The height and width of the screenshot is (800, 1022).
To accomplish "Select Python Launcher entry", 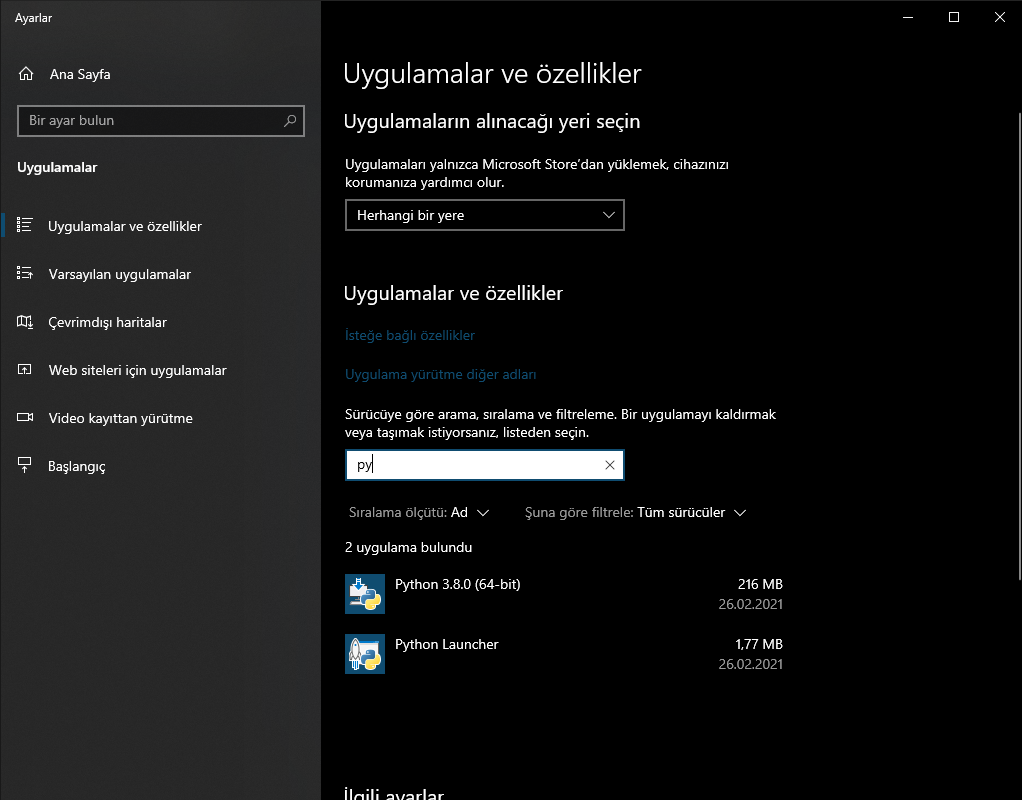I will click(564, 654).
